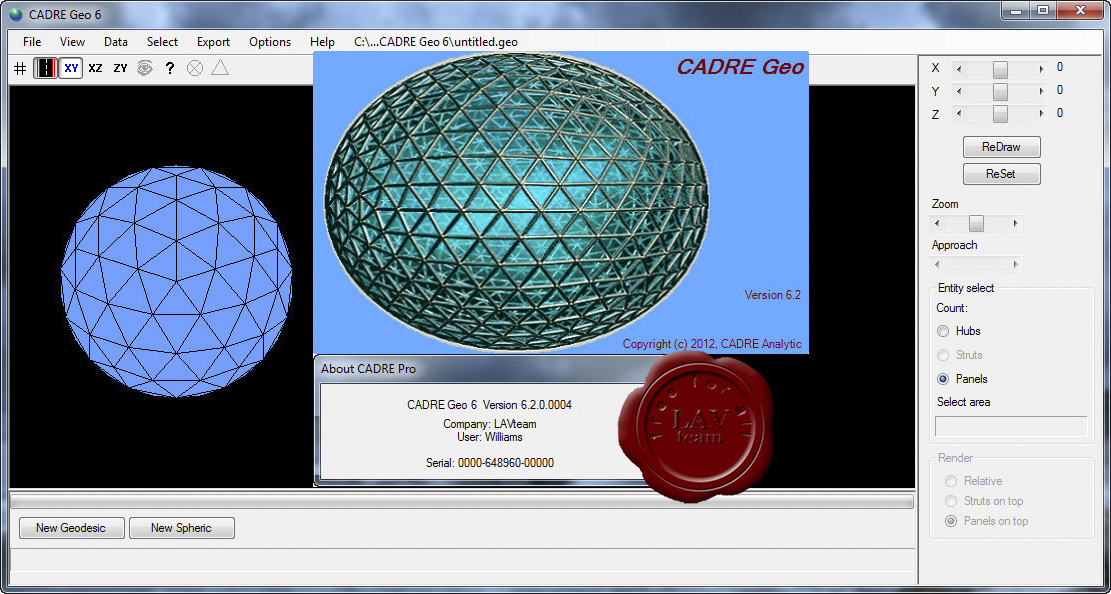1111x594 pixels.
Task: Click left arrow of Y rotation slider
Action: click(959, 91)
